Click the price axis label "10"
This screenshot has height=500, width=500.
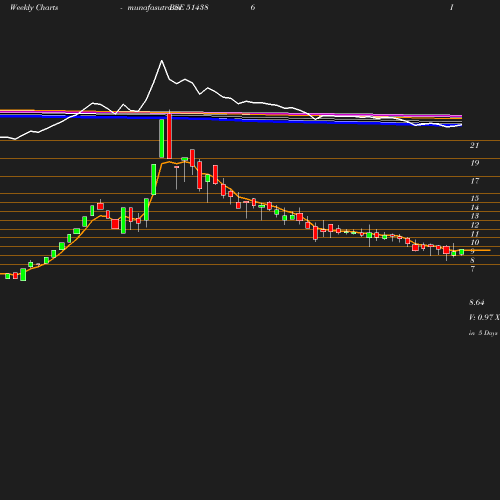click(x=475, y=242)
